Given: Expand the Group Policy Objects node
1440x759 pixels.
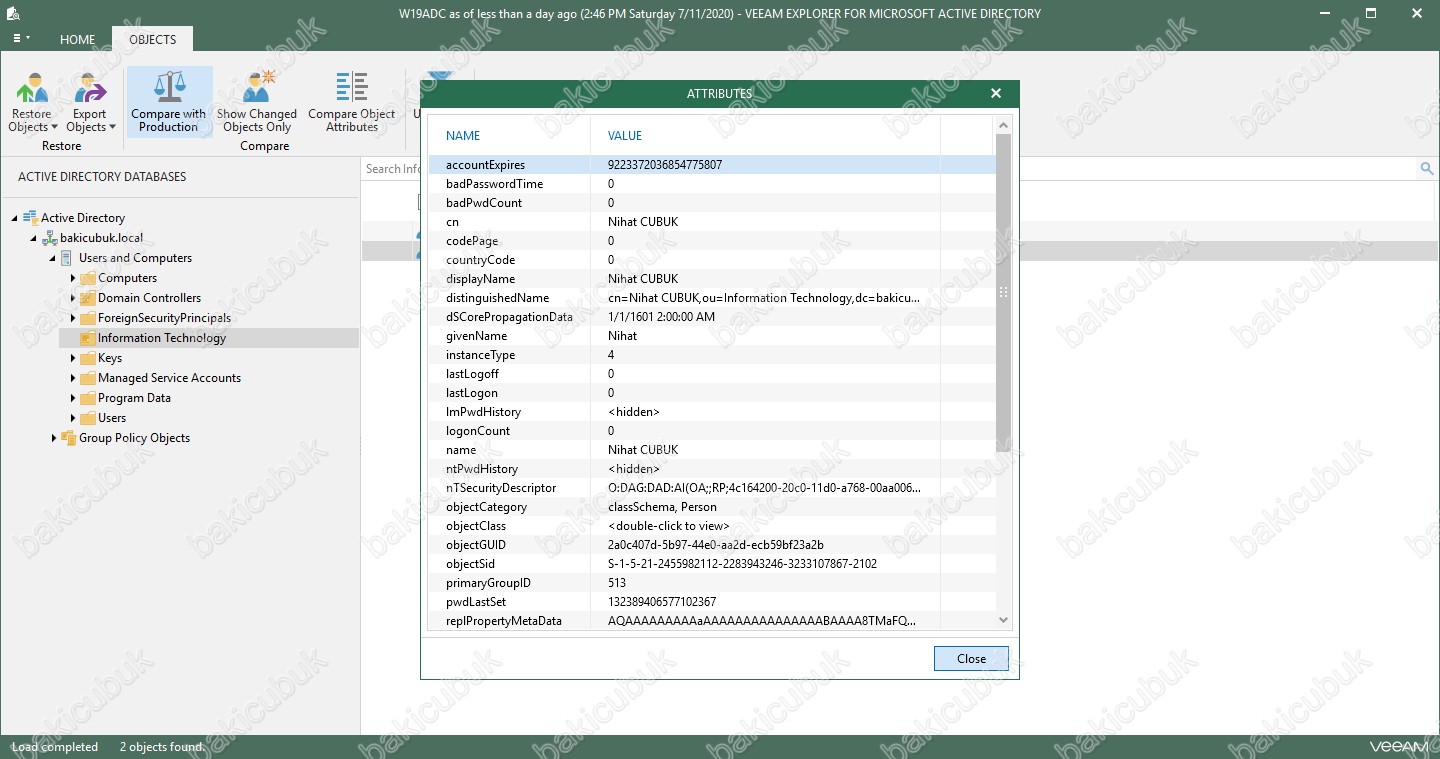Looking at the screenshot, I should [x=54, y=438].
